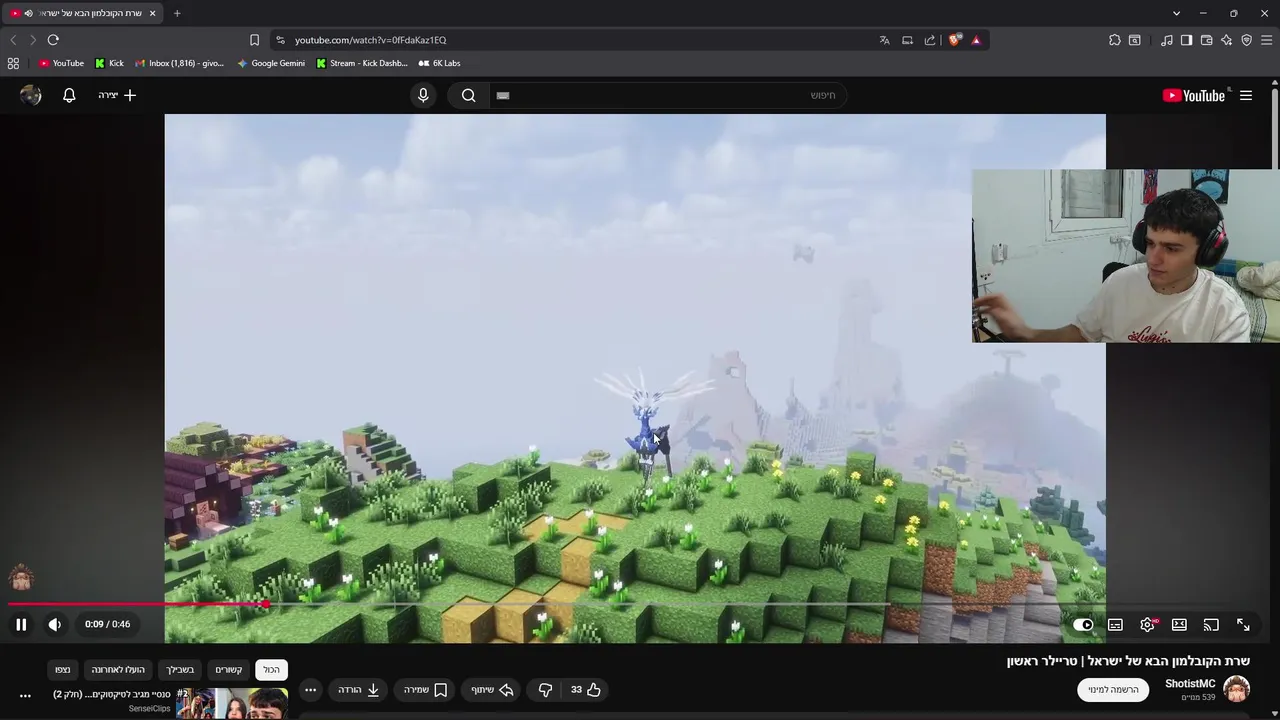The image size is (1280, 720).
Task: Select the בשבילך filter chip
Action: [x=180, y=670]
